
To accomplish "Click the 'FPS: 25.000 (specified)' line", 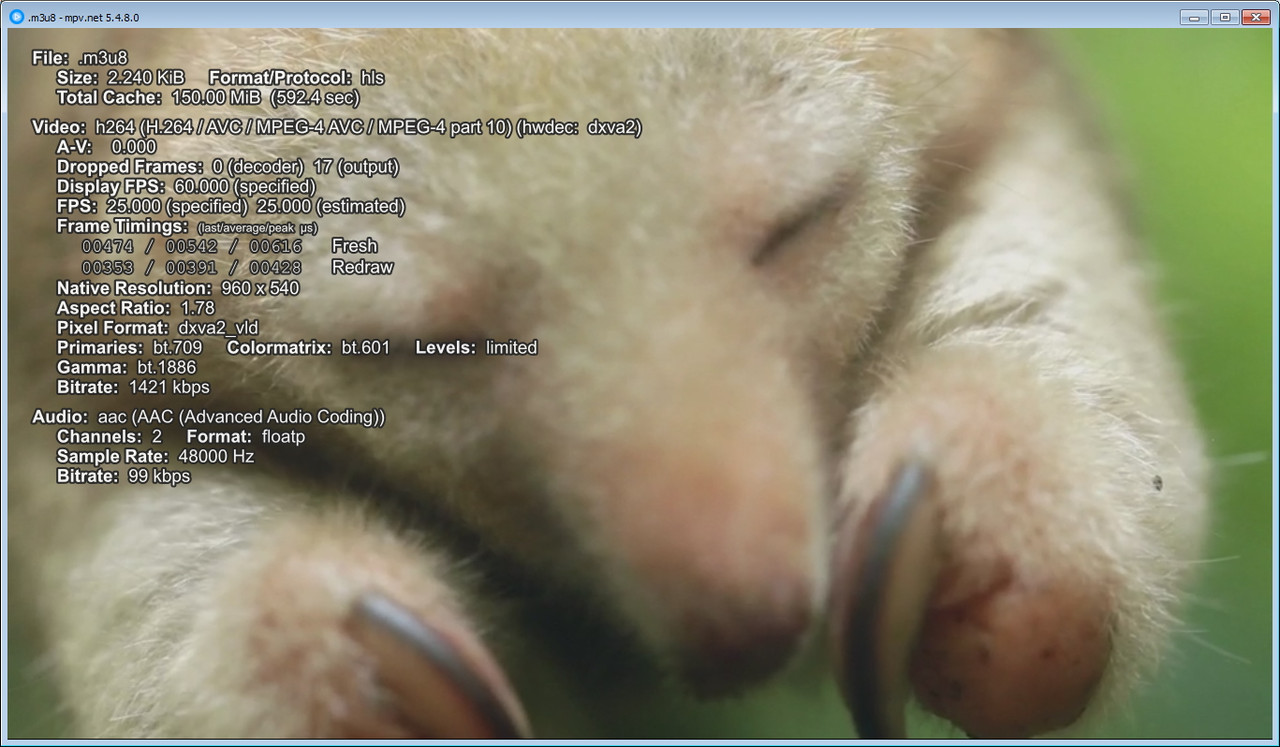I will [231, 207].
